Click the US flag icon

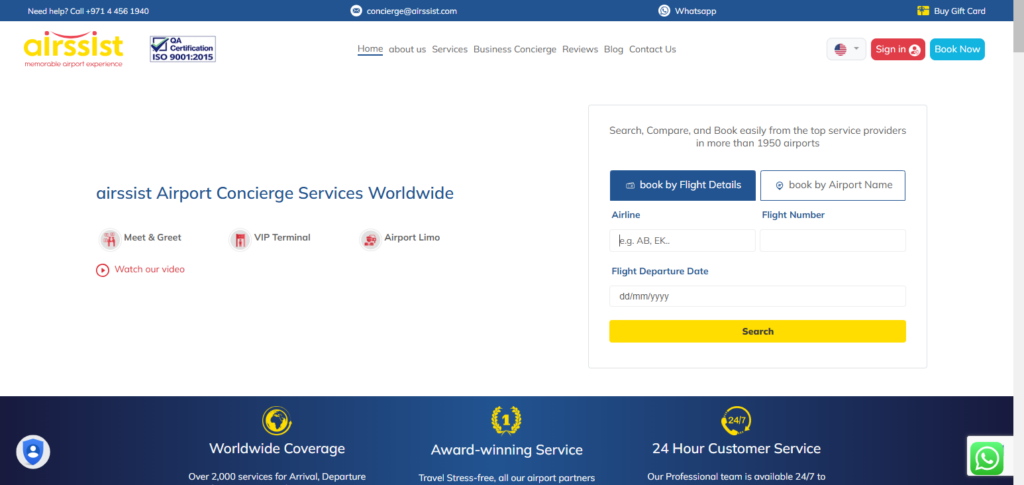840,50
